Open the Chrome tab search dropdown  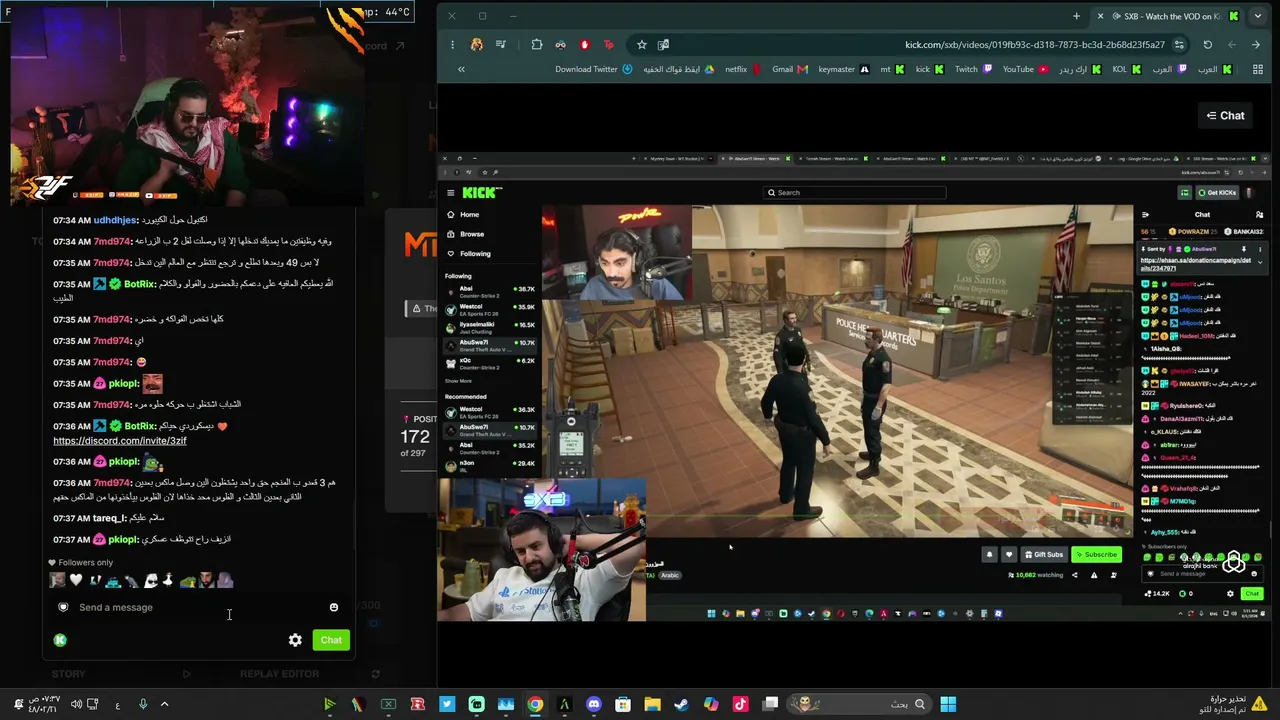(1258, 16)
